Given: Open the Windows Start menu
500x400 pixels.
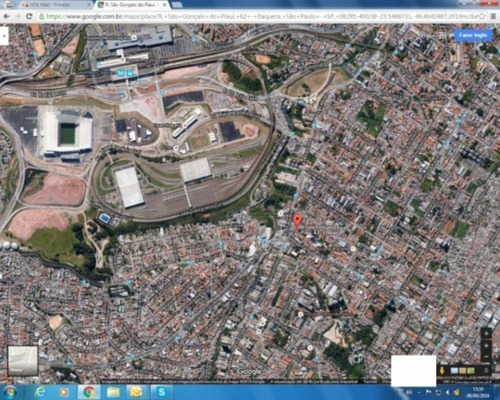Looking at the screenshot, I should pyautogui.click(x=9, y=392).
